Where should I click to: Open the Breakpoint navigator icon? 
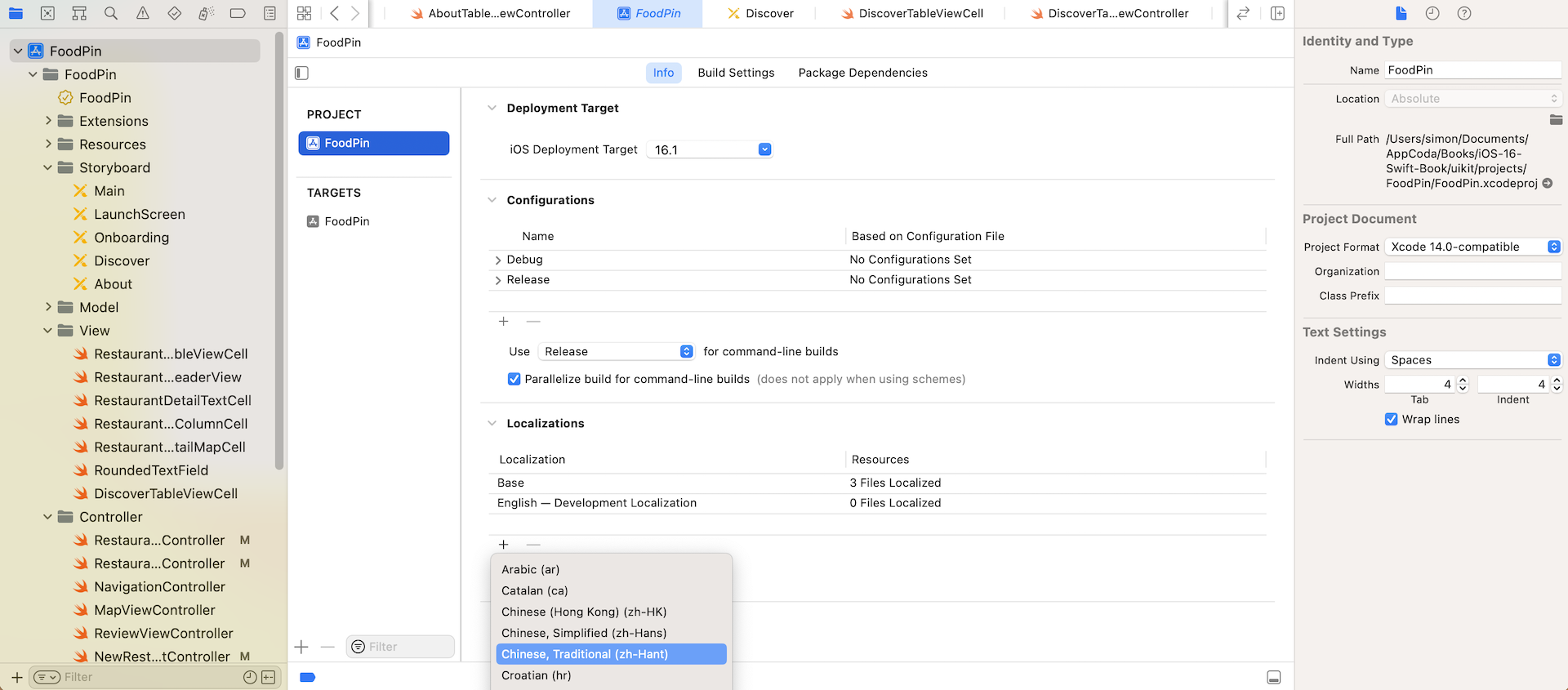click(x=238, y=13)
